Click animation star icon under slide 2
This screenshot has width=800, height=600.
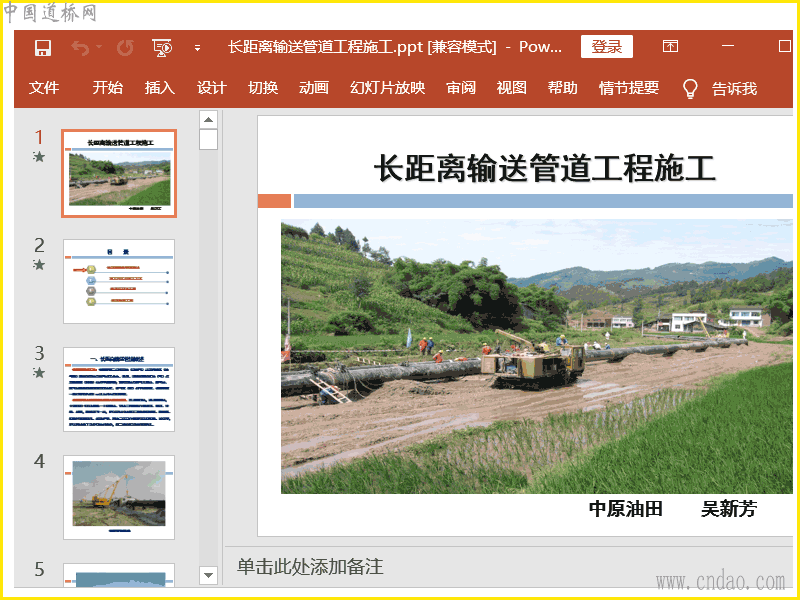click(x=39, y=265)
